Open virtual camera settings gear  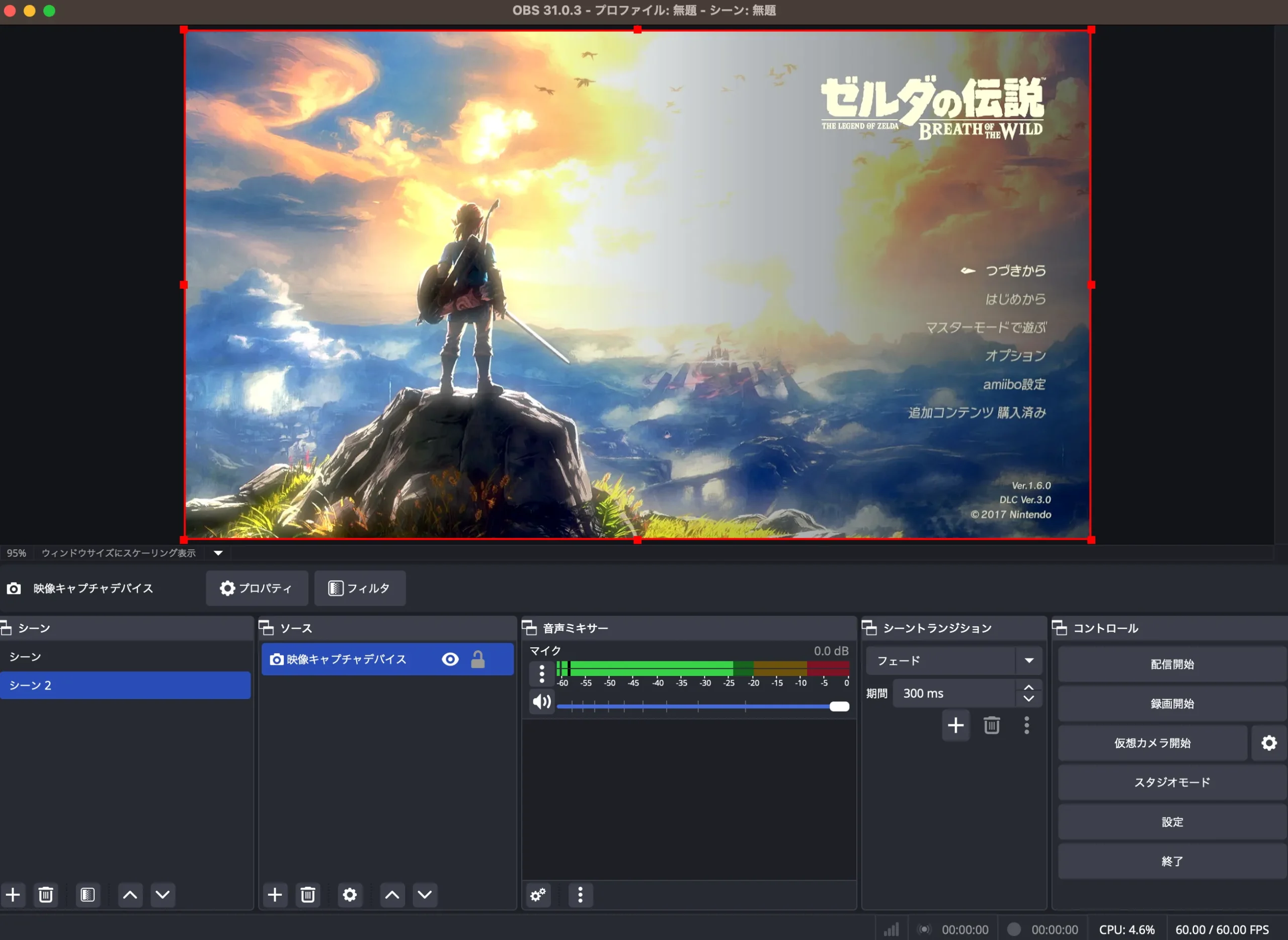click(1269, 742)
